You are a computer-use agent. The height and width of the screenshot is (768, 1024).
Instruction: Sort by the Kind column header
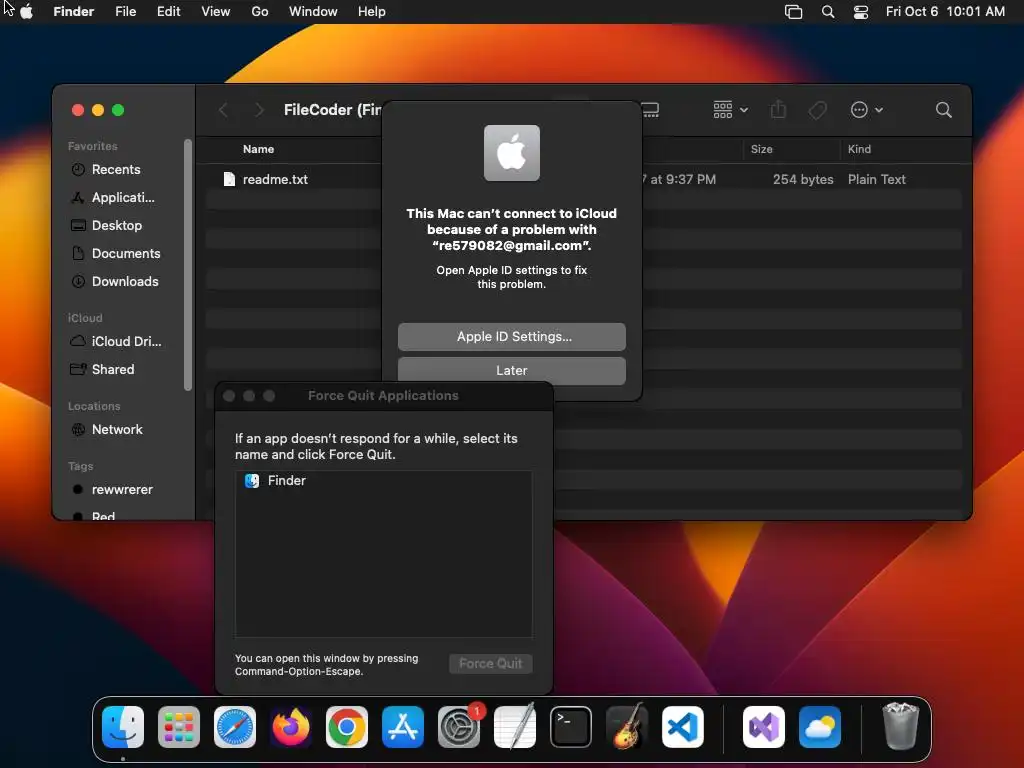(859, 150)
